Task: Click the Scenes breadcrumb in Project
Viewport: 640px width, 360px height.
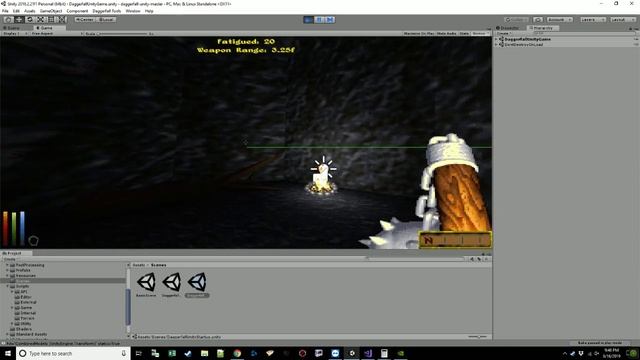Action: (x=158, y=265)
